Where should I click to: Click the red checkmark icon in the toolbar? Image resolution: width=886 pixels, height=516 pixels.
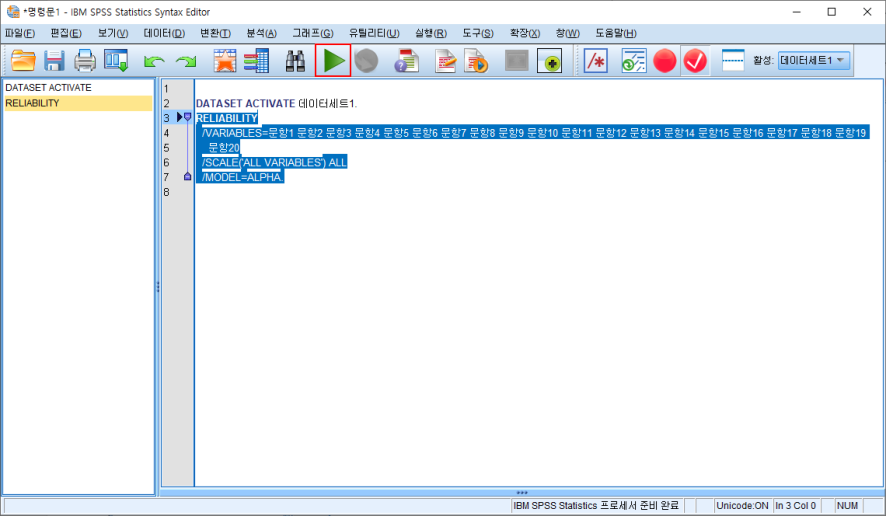(695, 60)
